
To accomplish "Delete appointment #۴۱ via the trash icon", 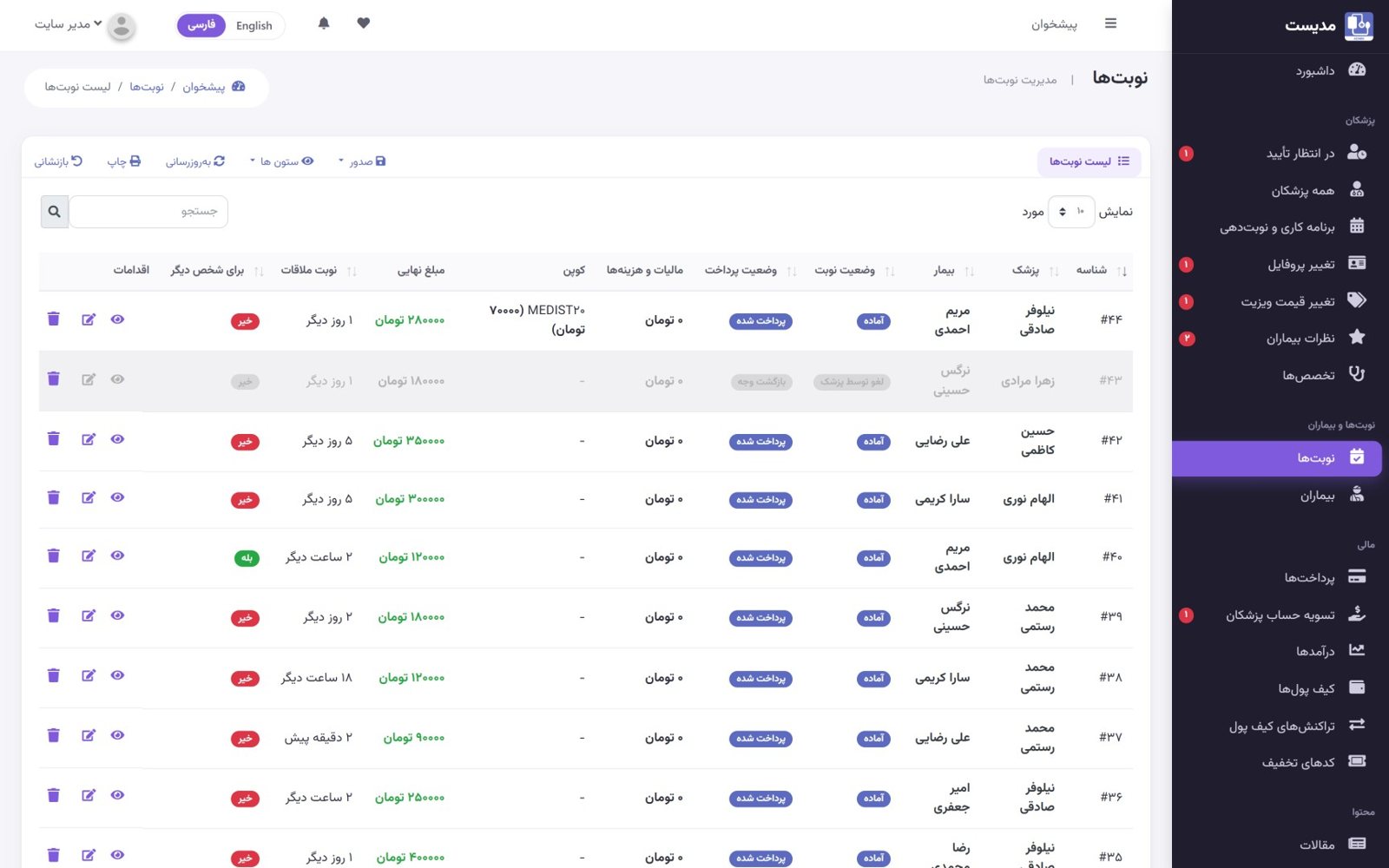I will click(54, 497).
